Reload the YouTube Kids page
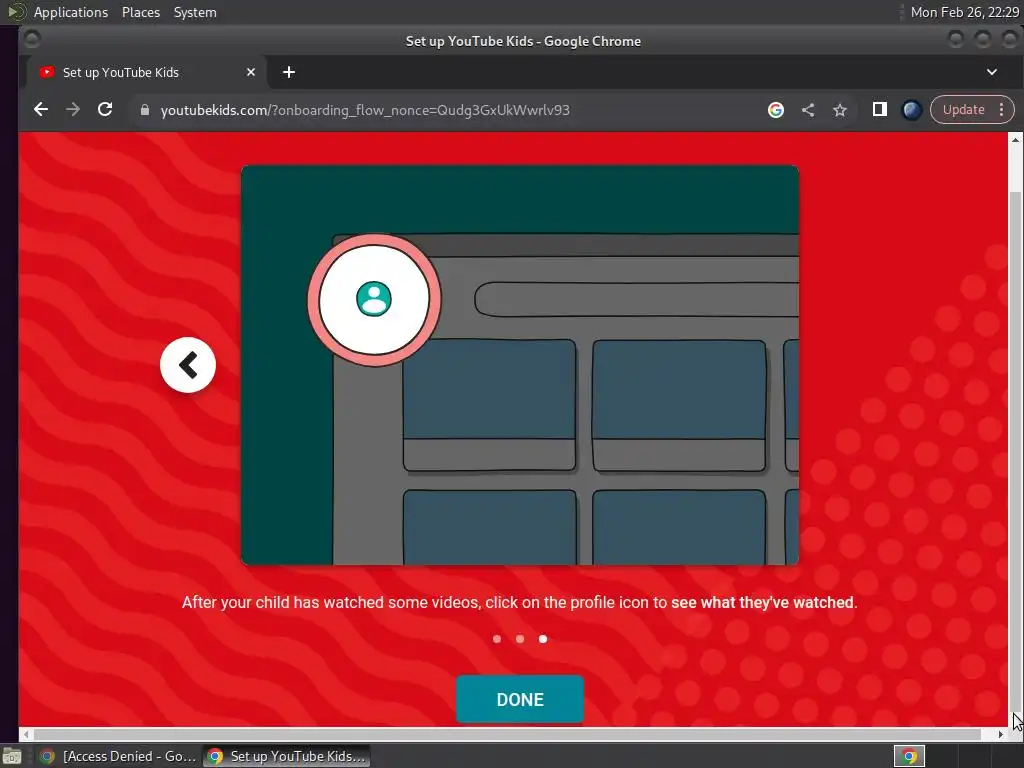The width and height of the screenshot is (1024, 768). click(105, 110)
